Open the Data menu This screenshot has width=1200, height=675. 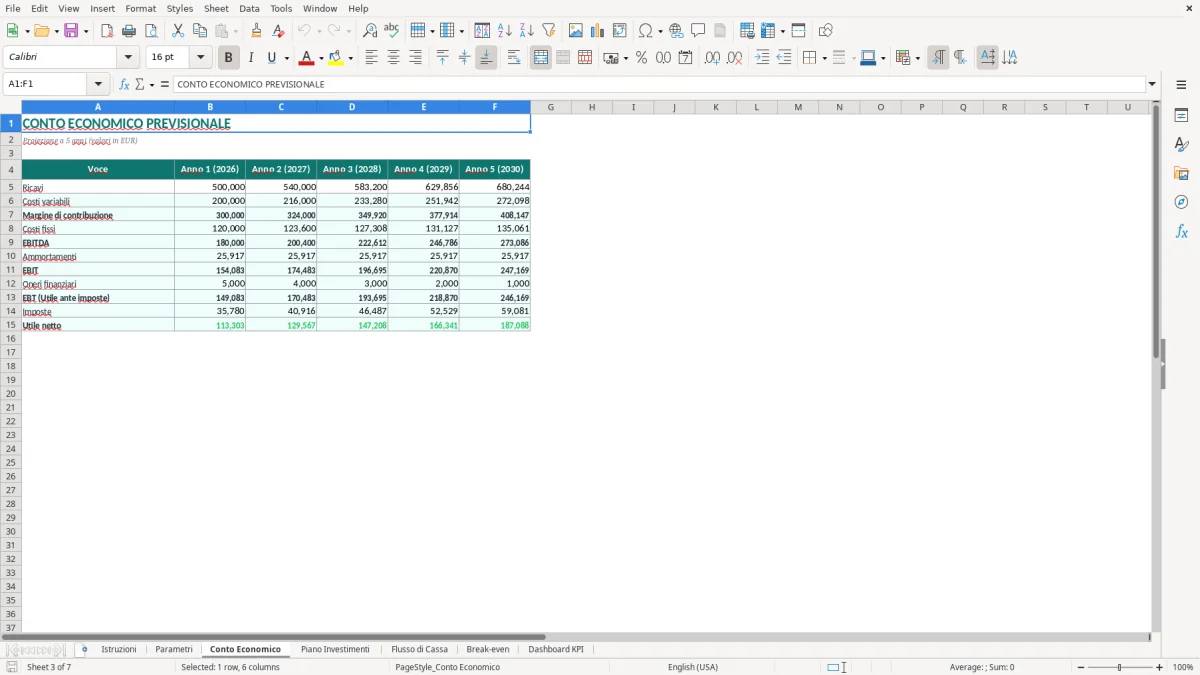249,8
